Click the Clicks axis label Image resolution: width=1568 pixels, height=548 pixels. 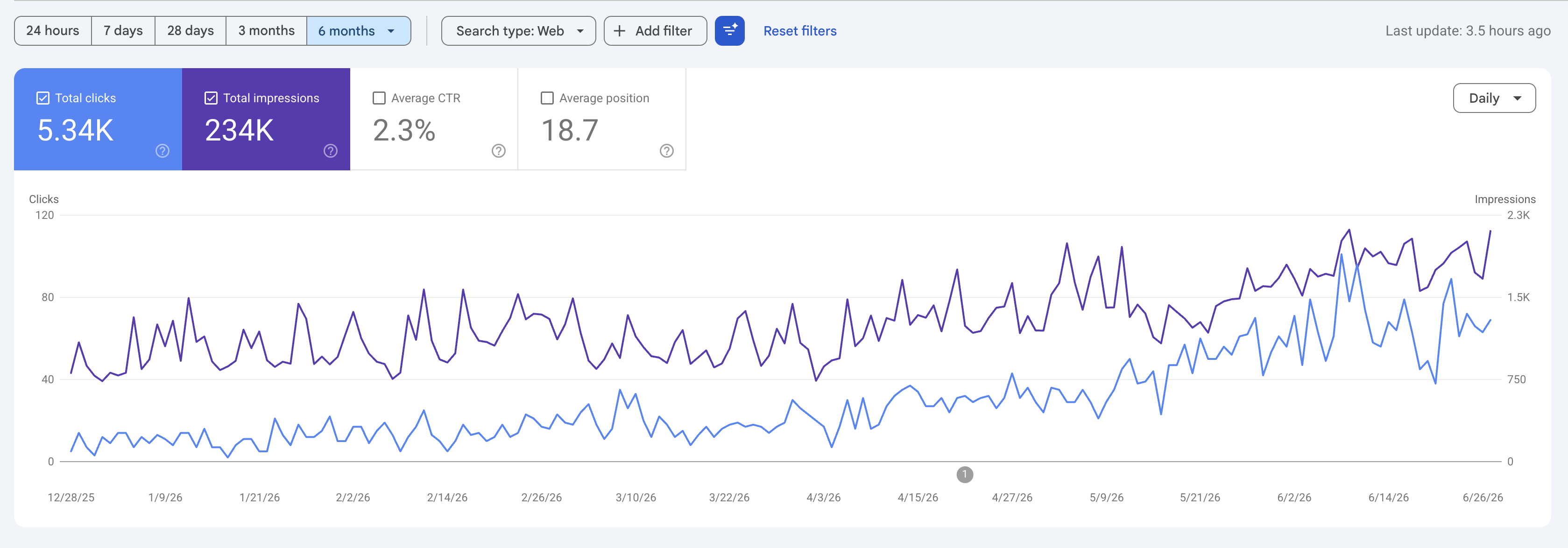click(x=44, y=199)
